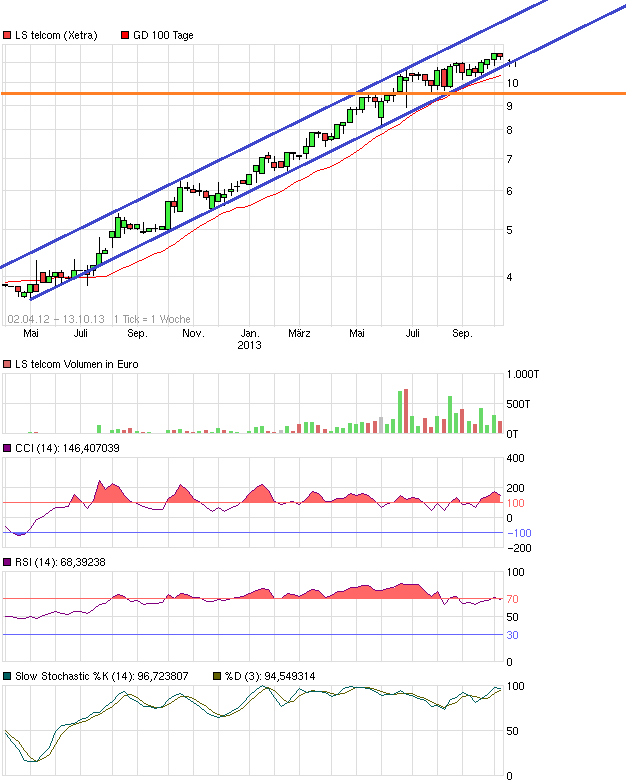Click the Slow Stochastic %K legend square
This screenshot has width=626, height=783.
[x=7, y=677]
